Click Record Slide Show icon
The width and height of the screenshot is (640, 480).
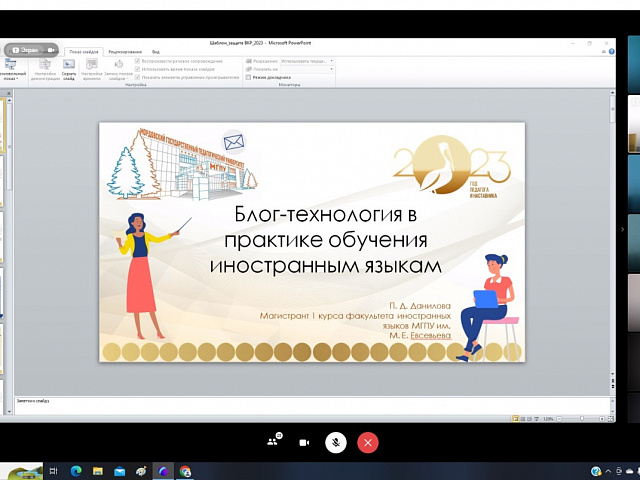(116, 68)
